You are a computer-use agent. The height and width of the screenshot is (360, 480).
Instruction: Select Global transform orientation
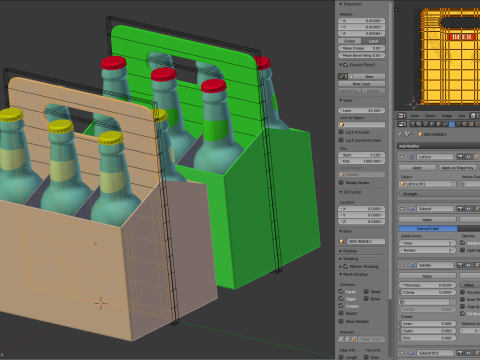coord(349,41)
